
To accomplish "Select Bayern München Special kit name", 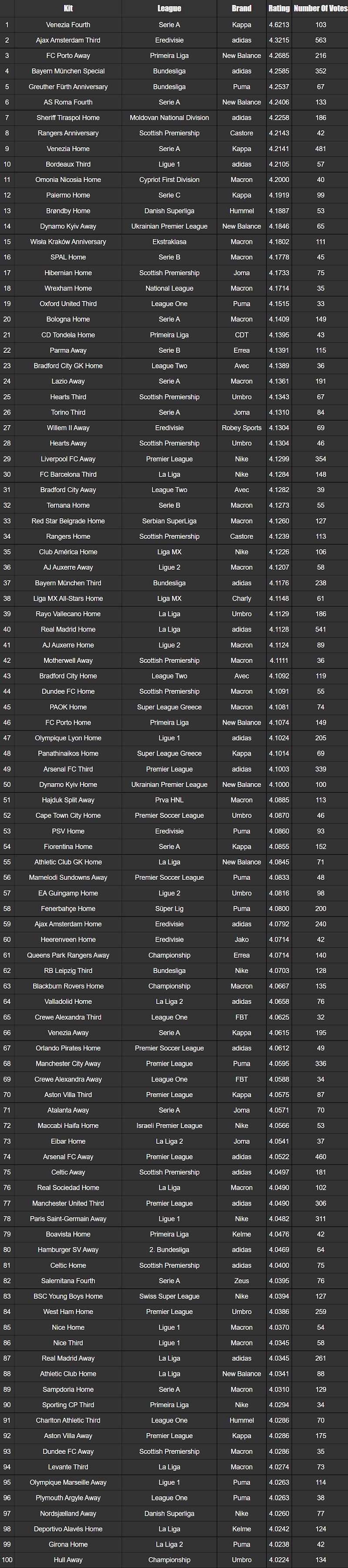I will coord(68,71).
